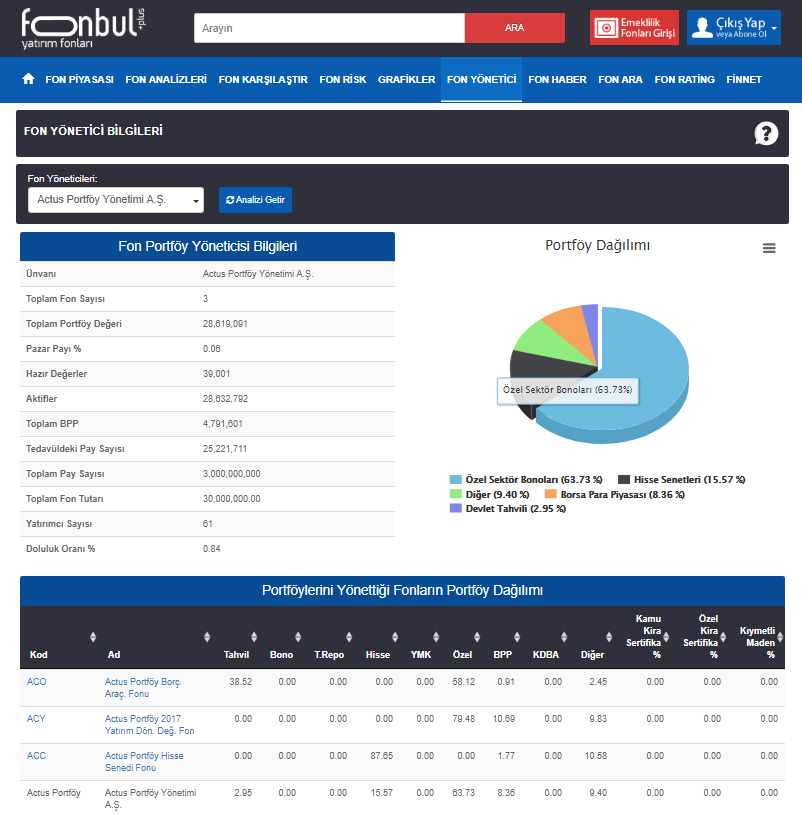802x815 pixels.
Task: Open the Fon Yöneticileri dropdown
Action: pos(116,200)
